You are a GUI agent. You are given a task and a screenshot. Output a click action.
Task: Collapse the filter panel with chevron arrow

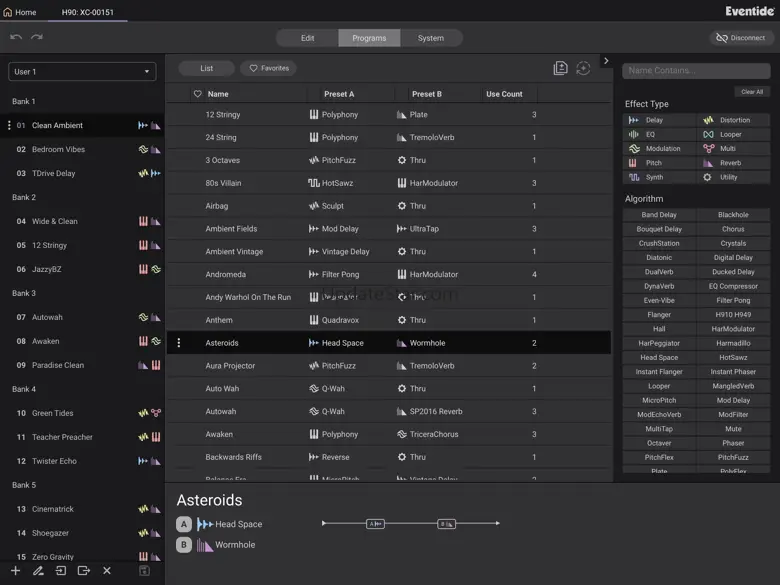606,61
